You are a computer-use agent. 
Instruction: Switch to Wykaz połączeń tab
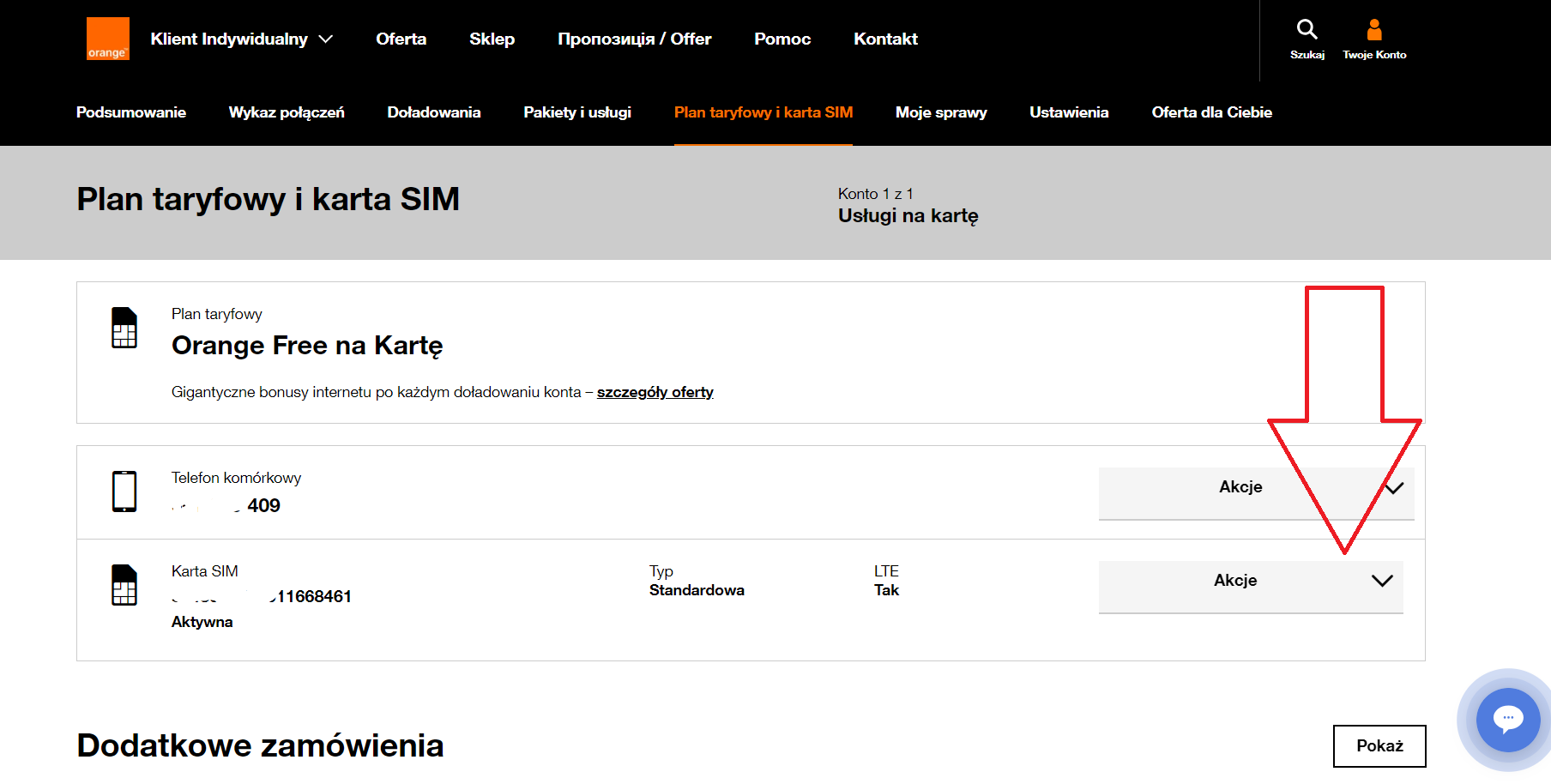click(x=287, y=112)
